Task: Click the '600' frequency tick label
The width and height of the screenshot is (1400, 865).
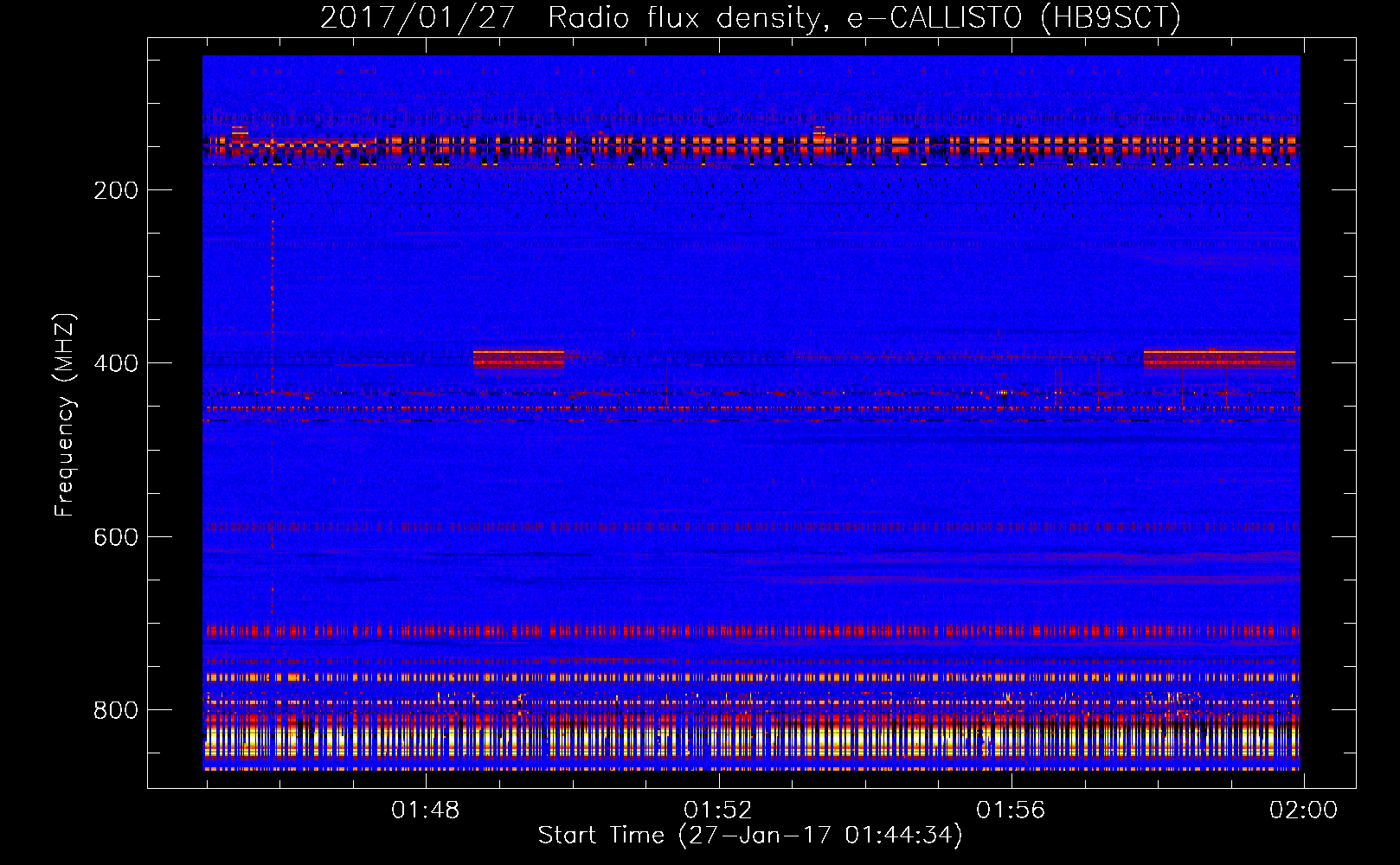Action: [x=116, y=537]
